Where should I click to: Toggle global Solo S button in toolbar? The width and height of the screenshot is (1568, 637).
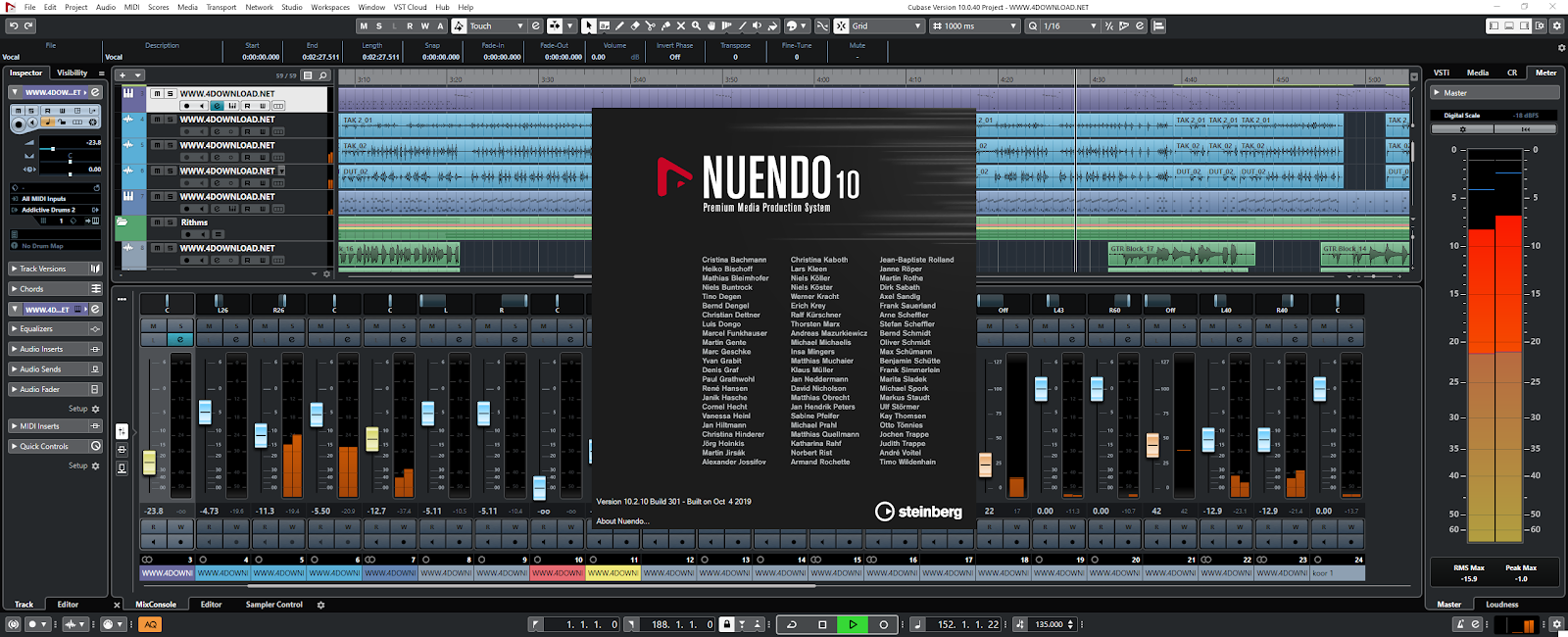click(379, 25)
